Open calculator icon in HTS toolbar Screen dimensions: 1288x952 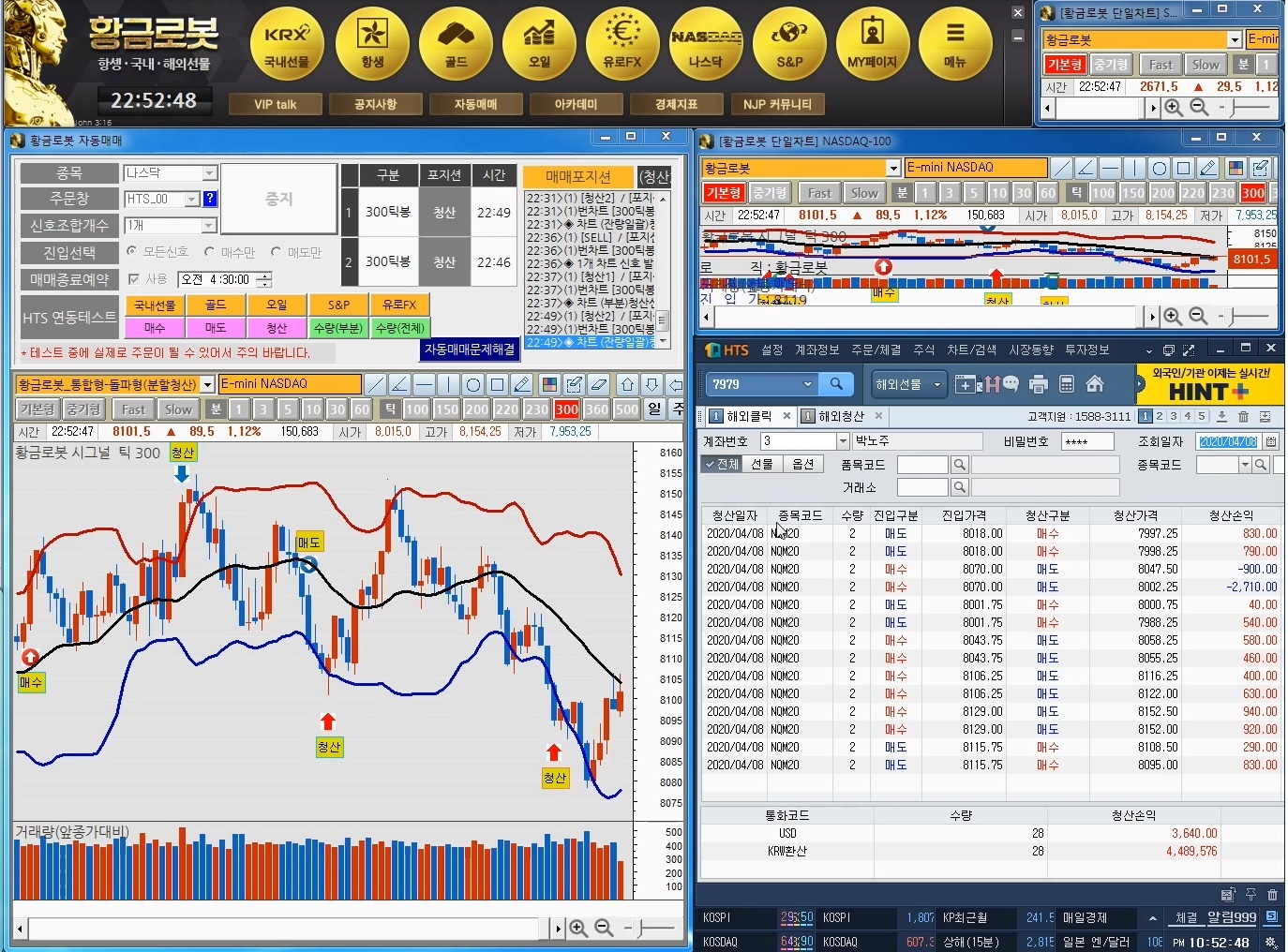[x=1066, y=384]
